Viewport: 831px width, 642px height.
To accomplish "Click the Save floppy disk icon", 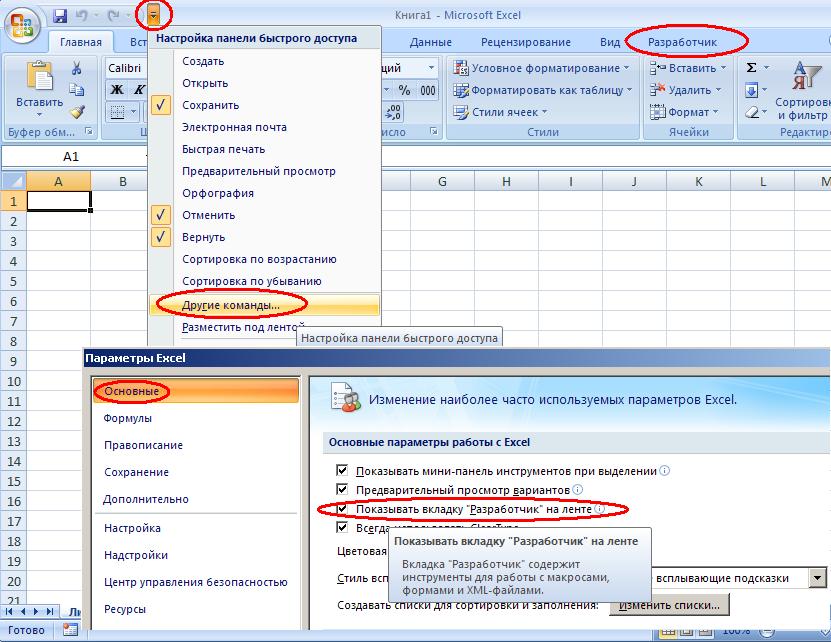I will click(60, 15).
